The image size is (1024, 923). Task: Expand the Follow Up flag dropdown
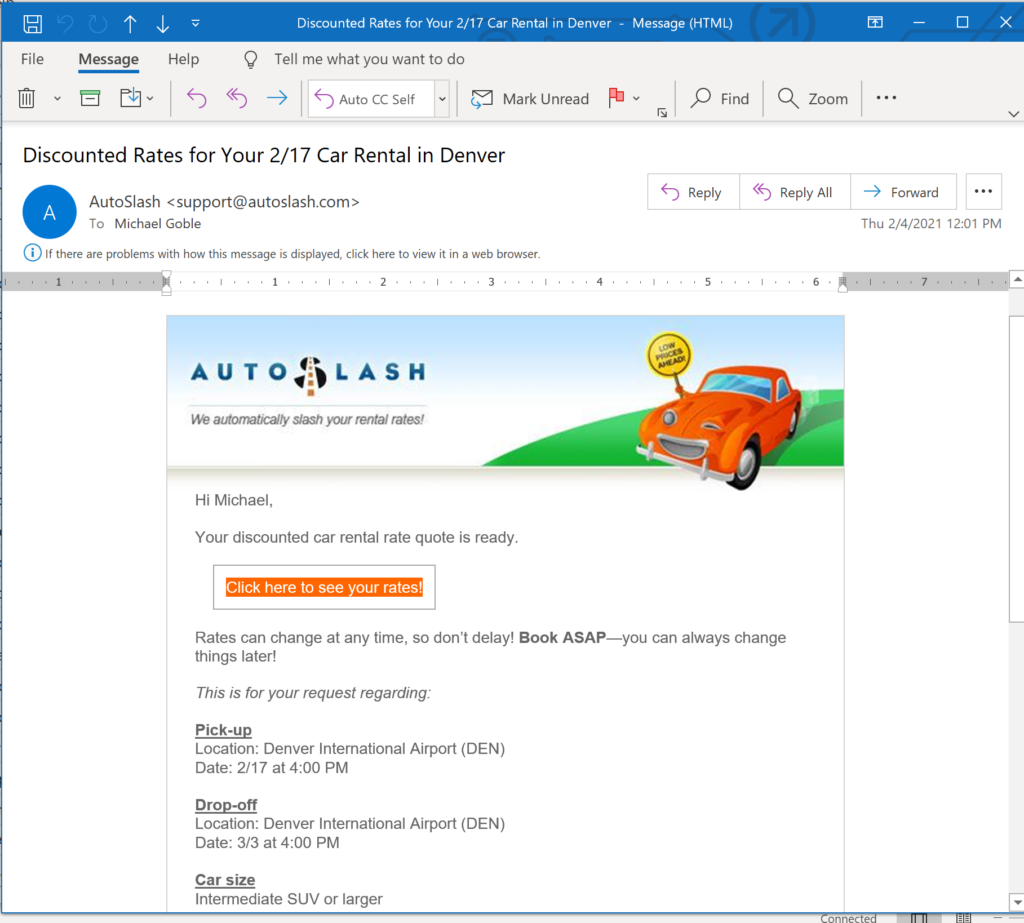636,99
